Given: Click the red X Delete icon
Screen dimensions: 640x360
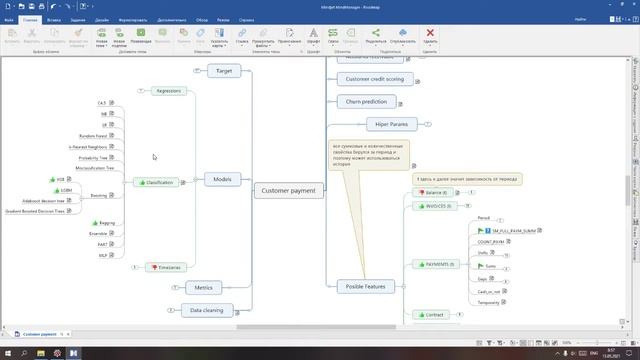Looking at the screenshot, I should pos(430,33).
